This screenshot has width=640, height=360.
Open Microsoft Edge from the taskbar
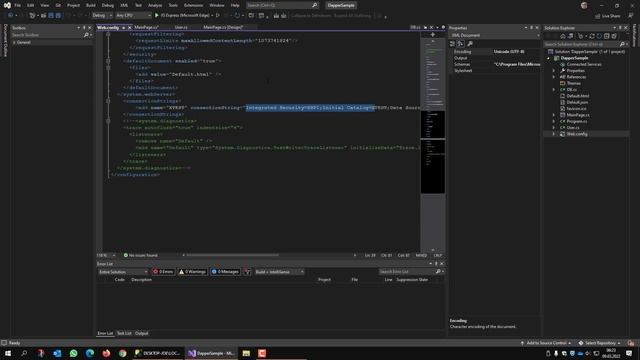point(90,353)
